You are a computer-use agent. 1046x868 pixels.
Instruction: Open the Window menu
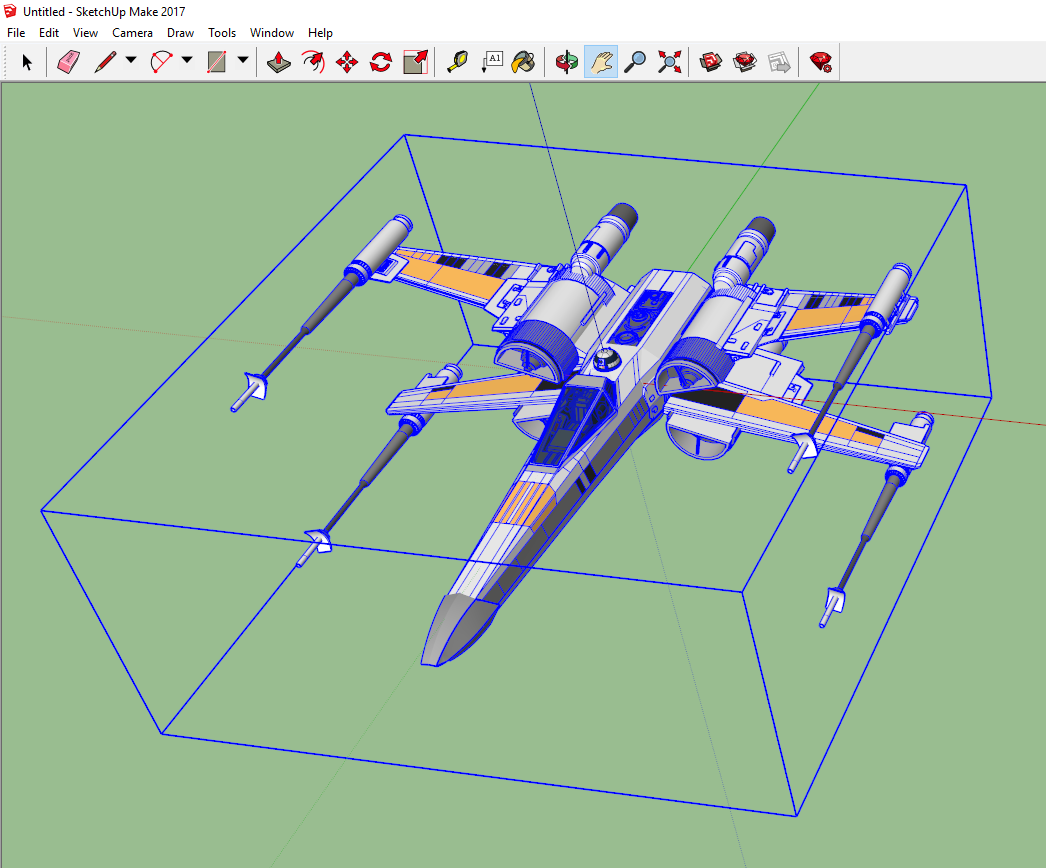click(272, 33)
